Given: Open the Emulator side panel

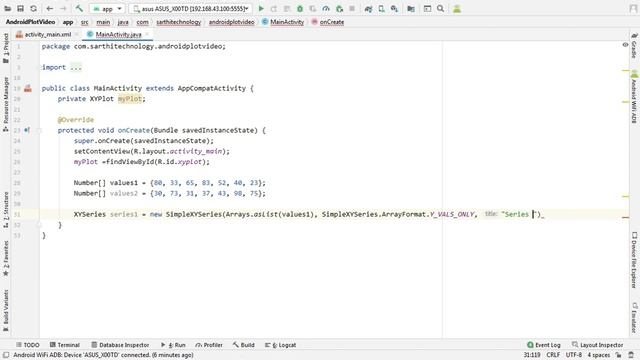Looking at the screenshot, I should click(634, 317).
